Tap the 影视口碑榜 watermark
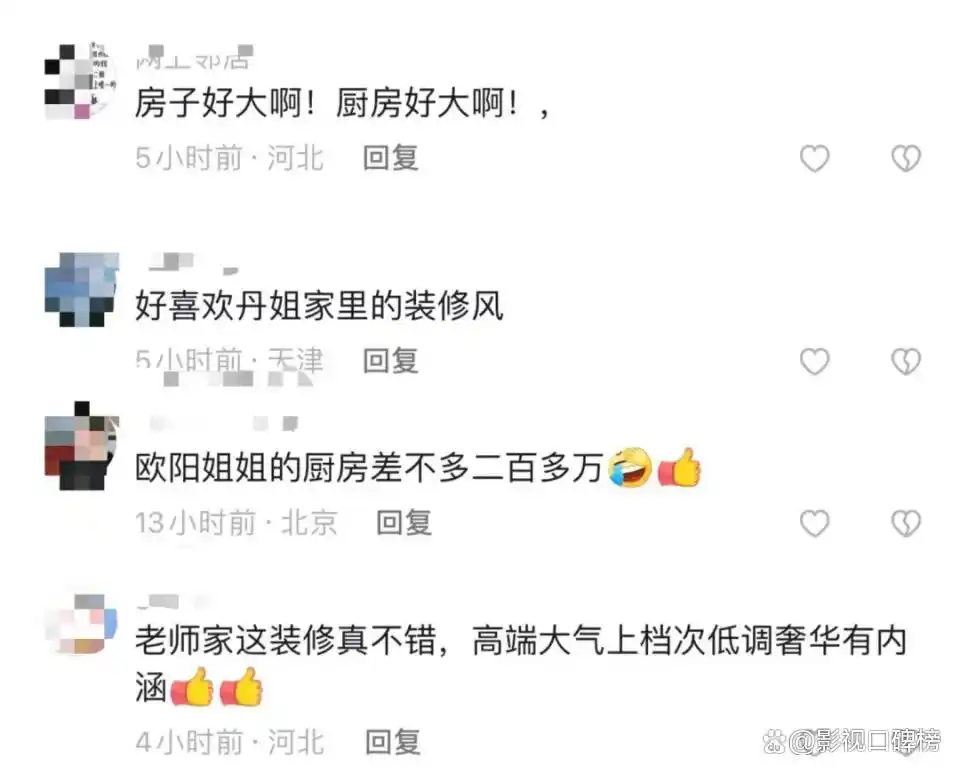Viewport: 960px width, 774px height. 853,741
